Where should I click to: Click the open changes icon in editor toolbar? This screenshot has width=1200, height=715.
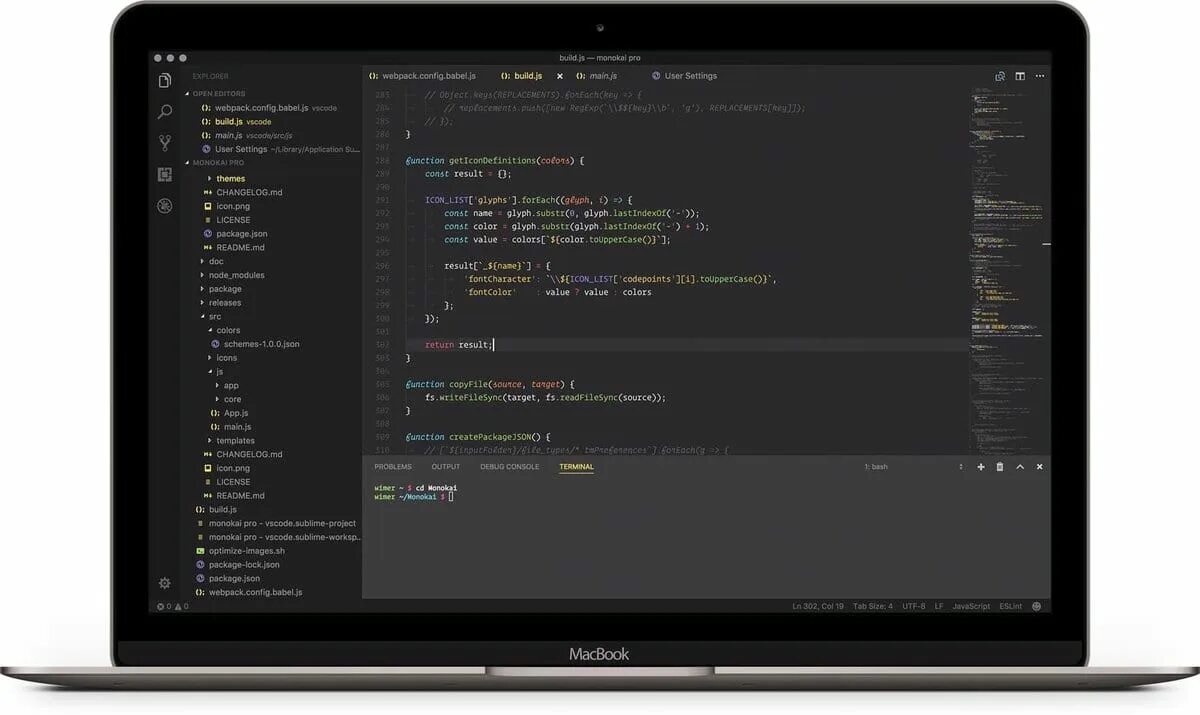pyautogui.click(x=1000, y=76)
